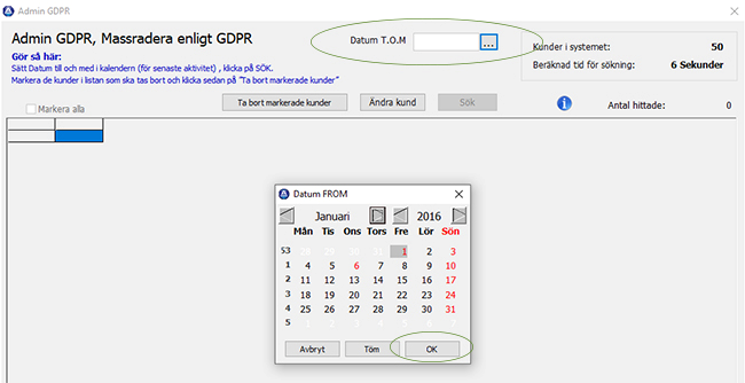
Task: Select Sunday January 17
Action: [451, 280]
